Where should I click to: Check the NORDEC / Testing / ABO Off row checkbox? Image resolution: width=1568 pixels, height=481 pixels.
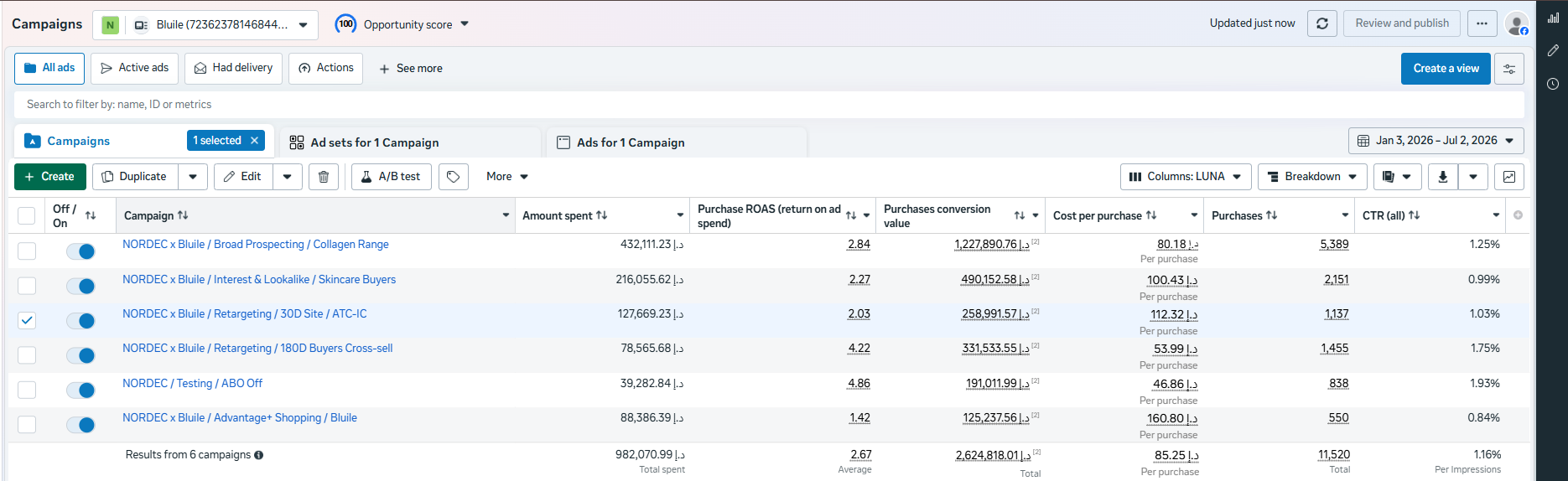(27, 390)
